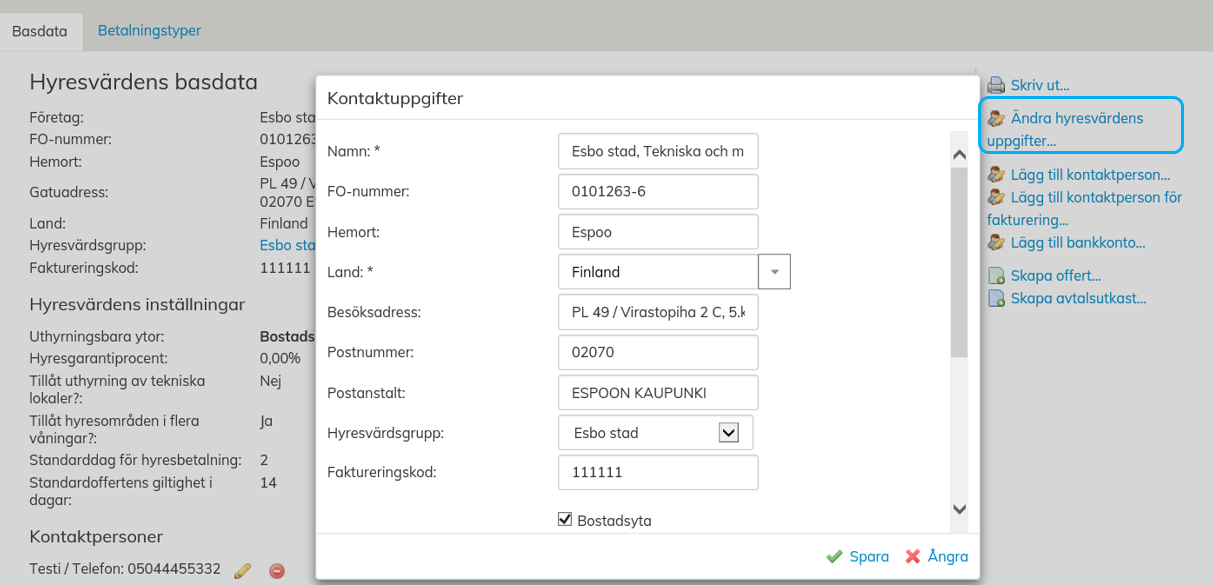Click the Postnummer input field

tap(657, 352)
